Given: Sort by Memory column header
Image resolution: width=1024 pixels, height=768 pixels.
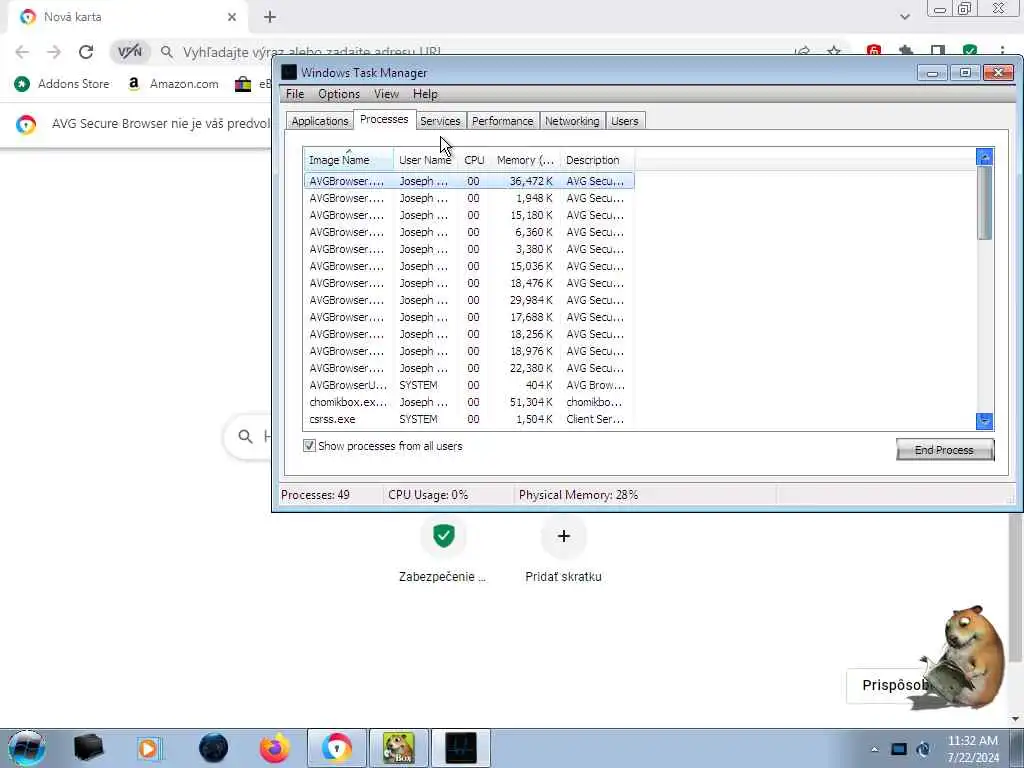Looking at the screenshot, I should (525, 160).
